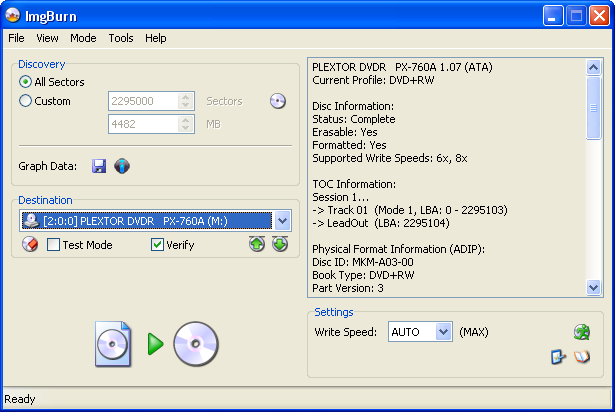This screenshot has width=615, height=412.
Task: Click the notepad pencil settings icon
Action: (x=558, y=357)
